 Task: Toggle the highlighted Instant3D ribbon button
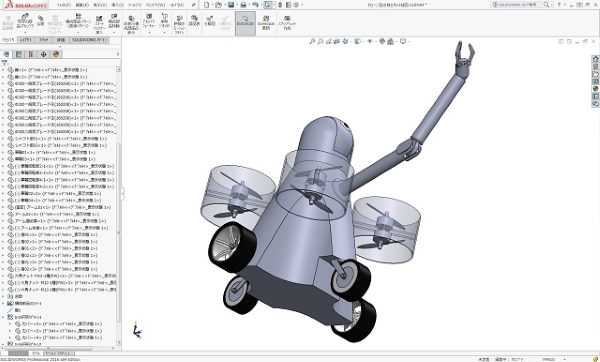(245, 24)
